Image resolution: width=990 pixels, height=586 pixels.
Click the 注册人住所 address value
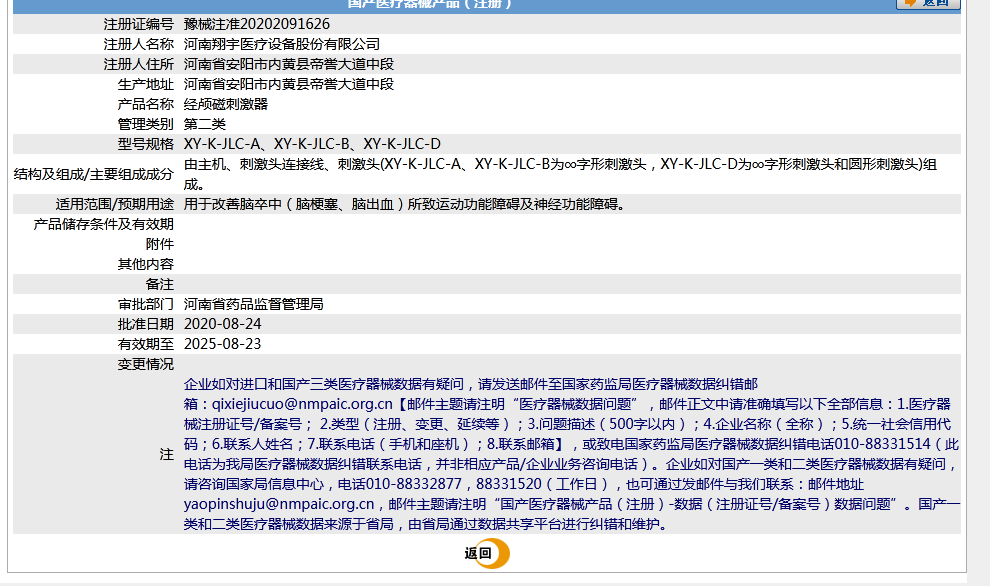point(289,64)
